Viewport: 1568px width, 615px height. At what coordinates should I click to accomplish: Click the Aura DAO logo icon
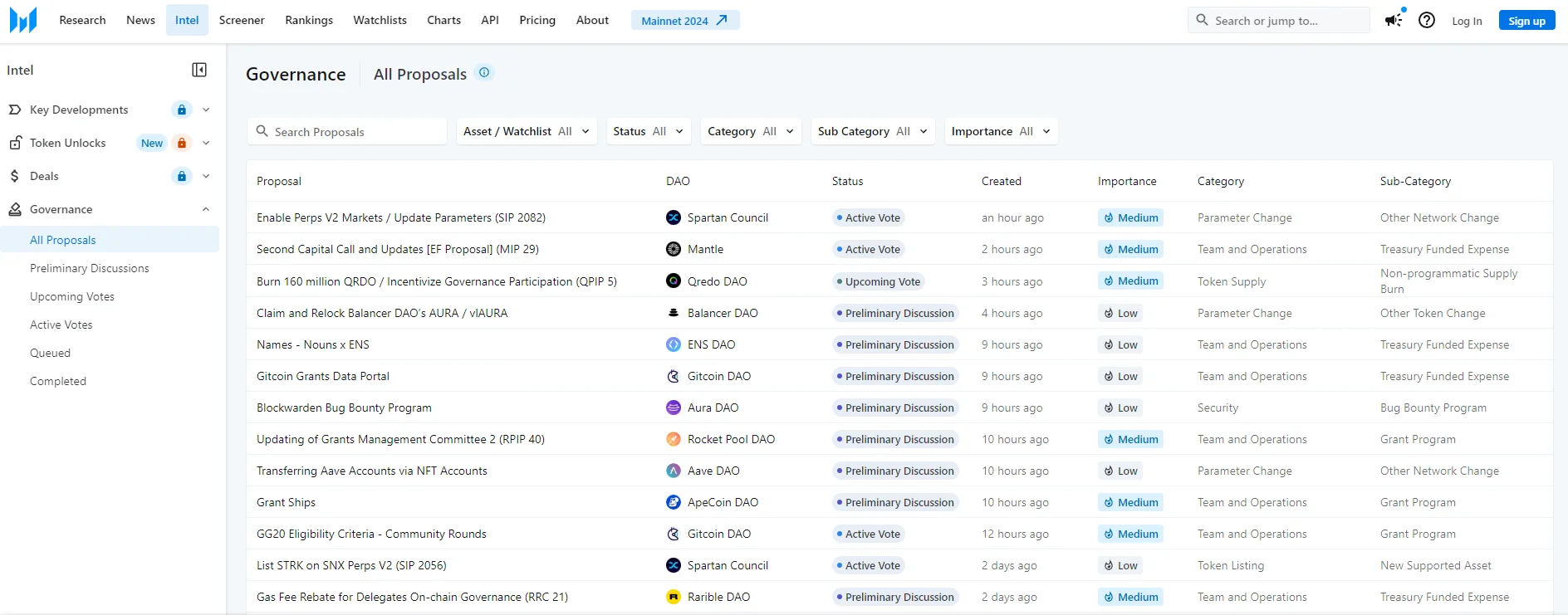point(674,408)
